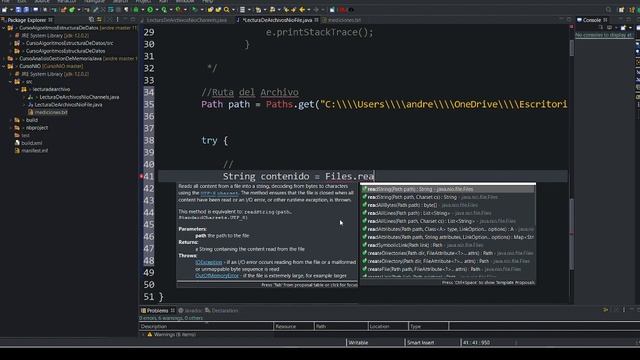Click the yellow Back navigation arrow
The height and width of the screenshot is (360, 640).
click(302, 9)
